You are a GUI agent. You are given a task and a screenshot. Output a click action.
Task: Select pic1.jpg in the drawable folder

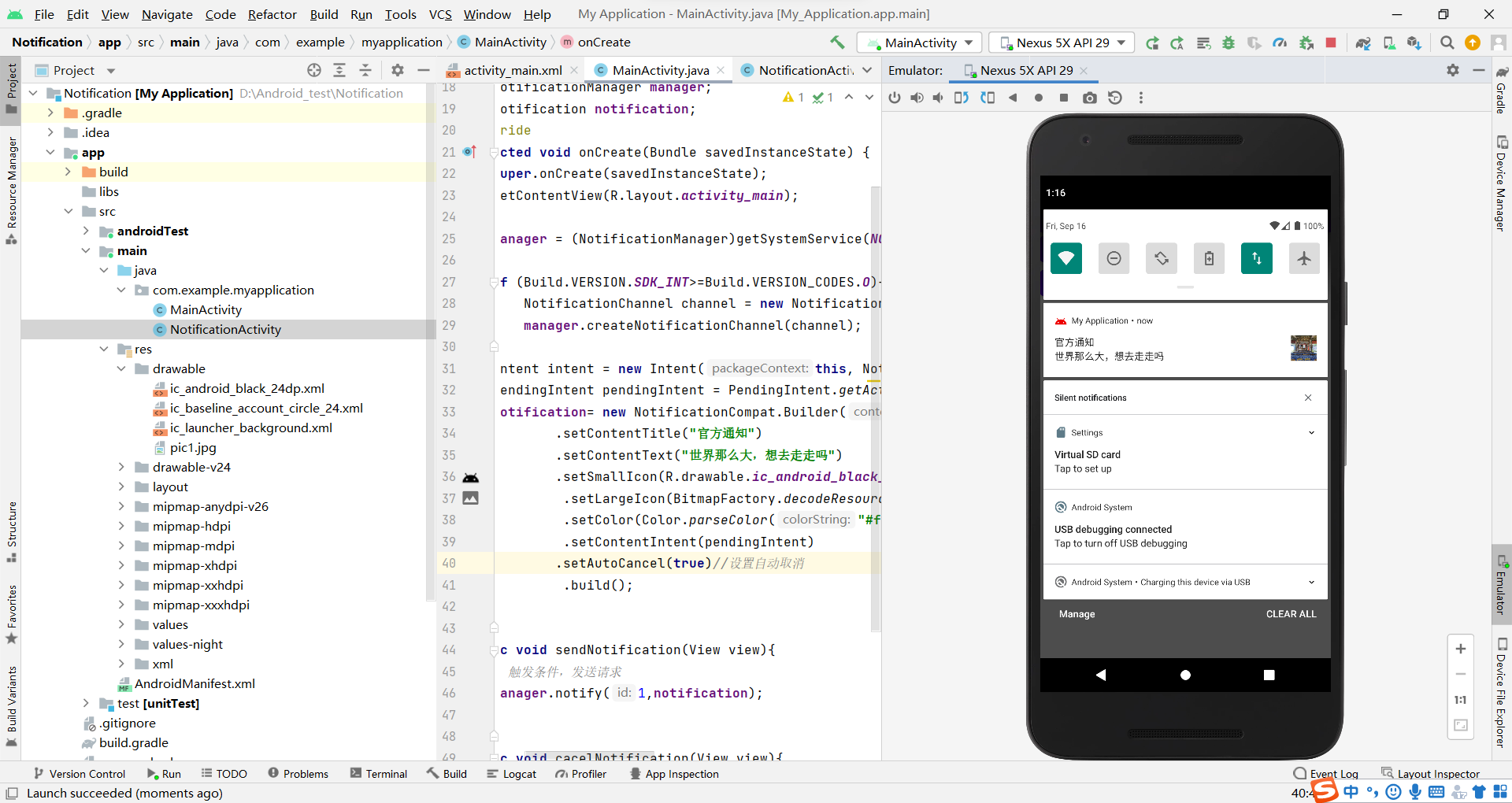[191, 447]
